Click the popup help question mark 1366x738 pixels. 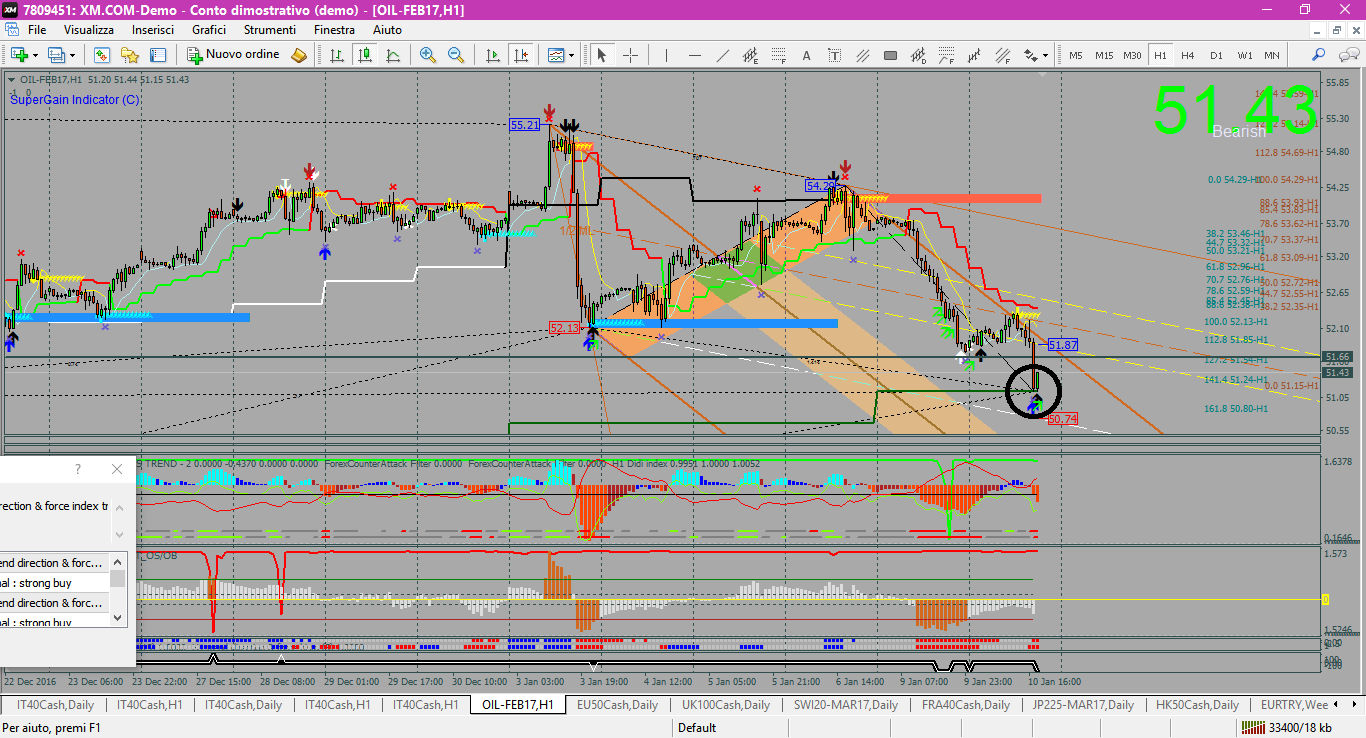tap(78, 469)
